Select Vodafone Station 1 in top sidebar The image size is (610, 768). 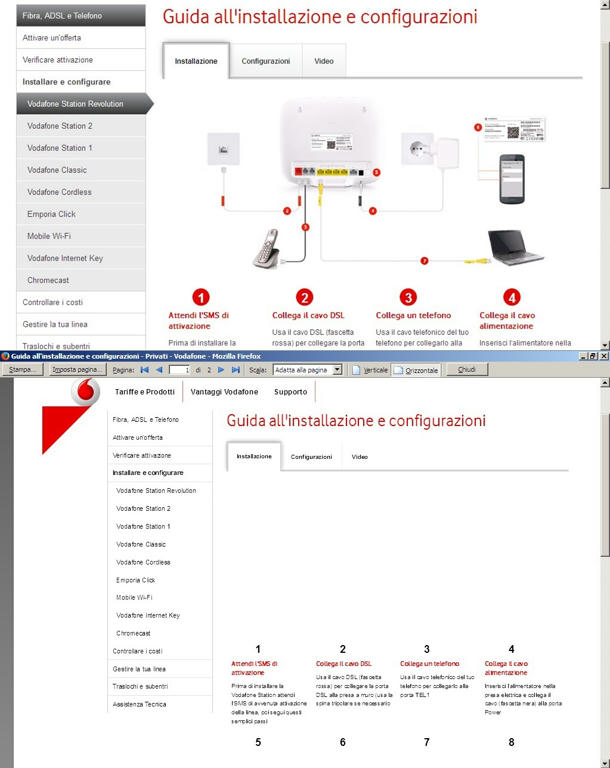coord(81,148)
